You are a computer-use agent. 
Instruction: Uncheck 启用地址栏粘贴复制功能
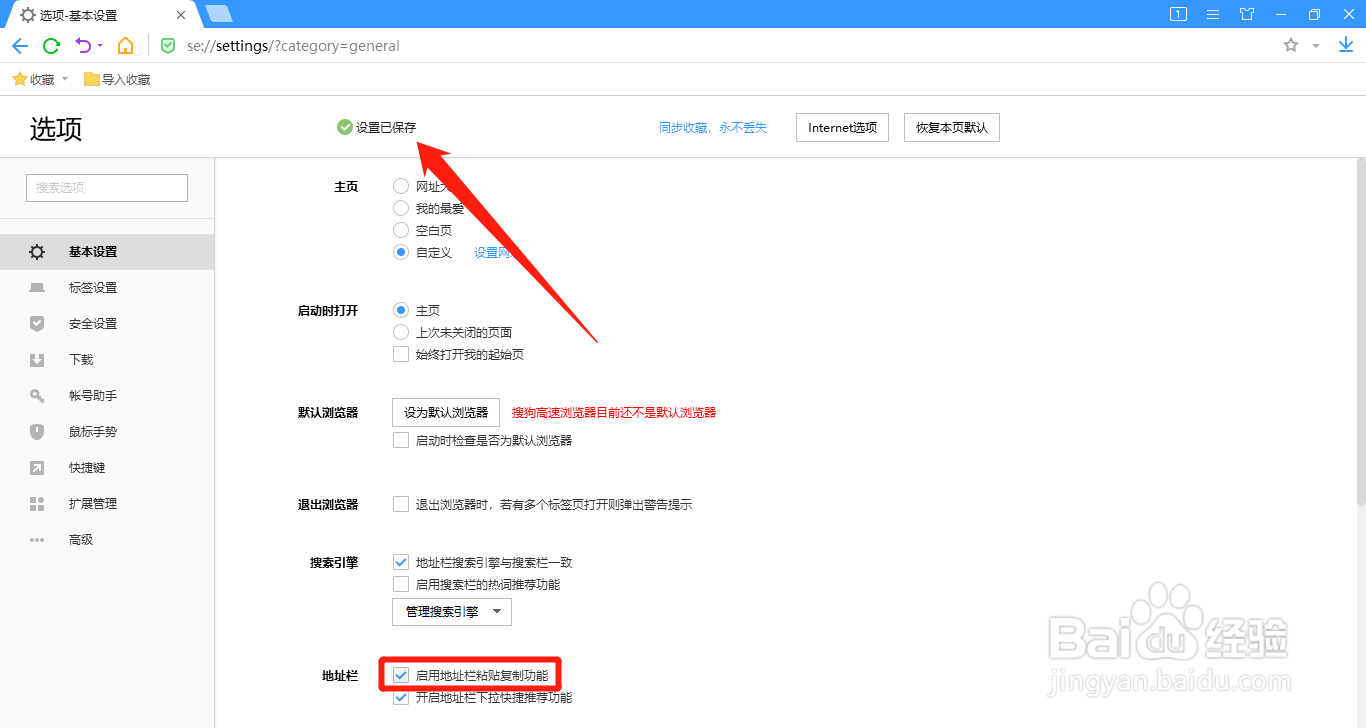(x=401, y=674)
